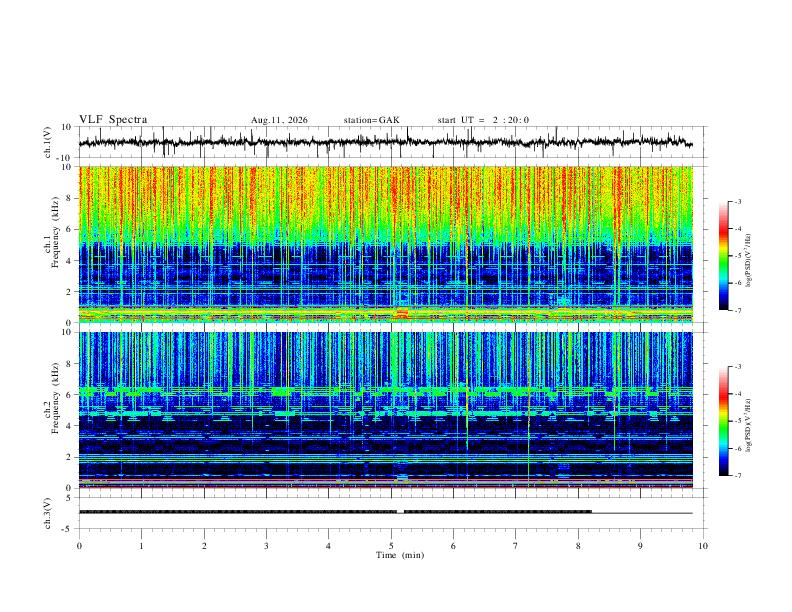Viewport: 792px width, 612px height.
Task: Click the ch.3(V) axis label
Action: (x=48, y=513)
